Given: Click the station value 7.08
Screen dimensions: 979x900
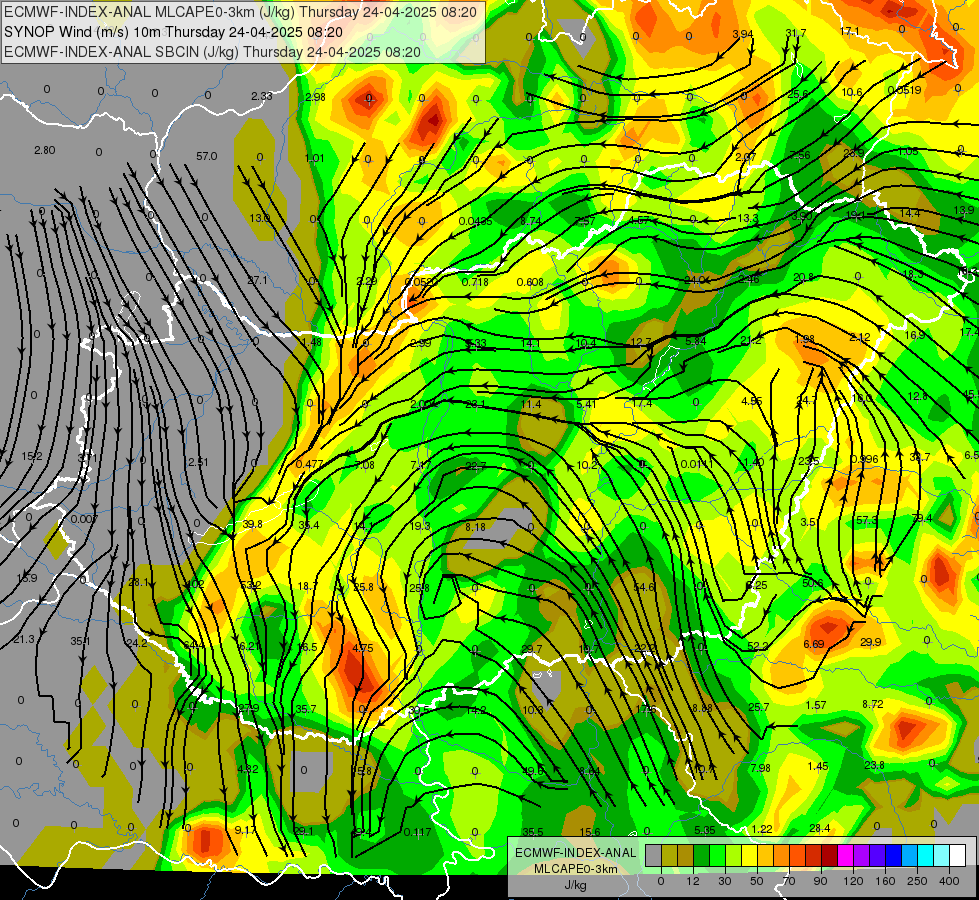Looking at the screenshot, I should (x=364, y=465).
